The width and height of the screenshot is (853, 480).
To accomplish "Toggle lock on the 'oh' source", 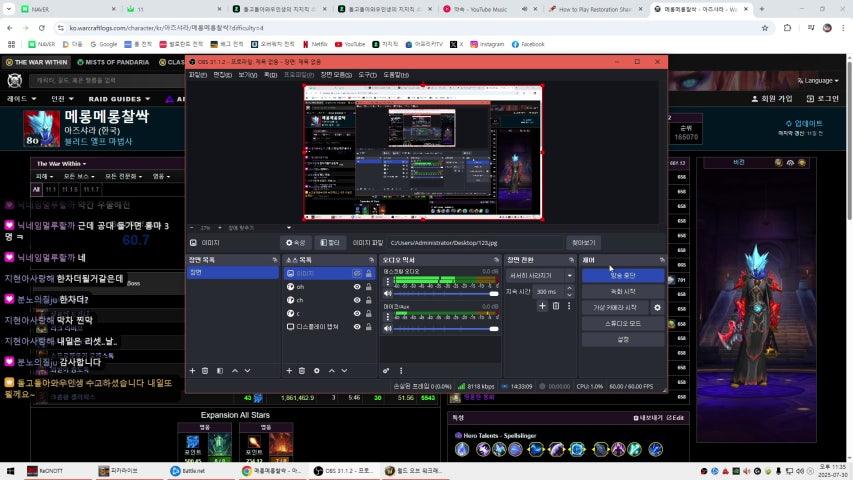I will (369, 287).
